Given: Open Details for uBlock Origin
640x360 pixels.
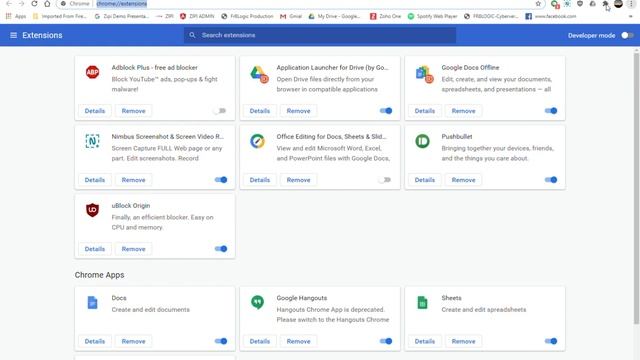Looking at the screenshot, I should click(x=95, y=249).
